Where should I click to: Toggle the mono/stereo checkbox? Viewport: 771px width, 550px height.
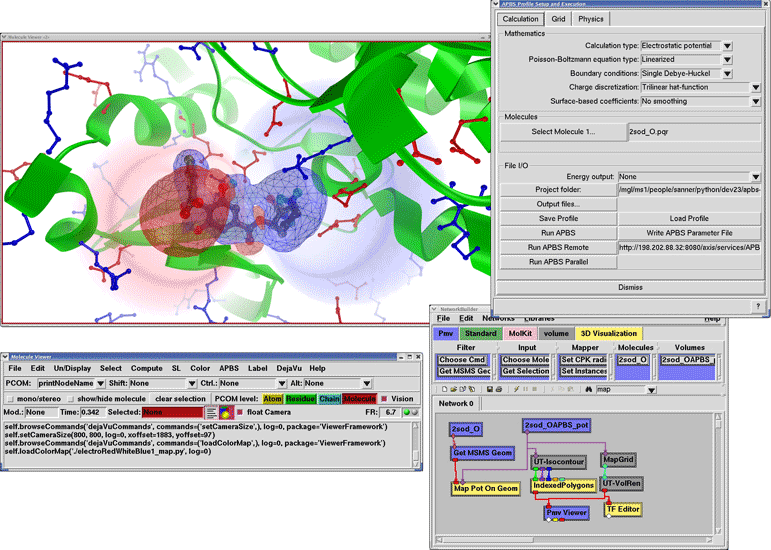9,398
